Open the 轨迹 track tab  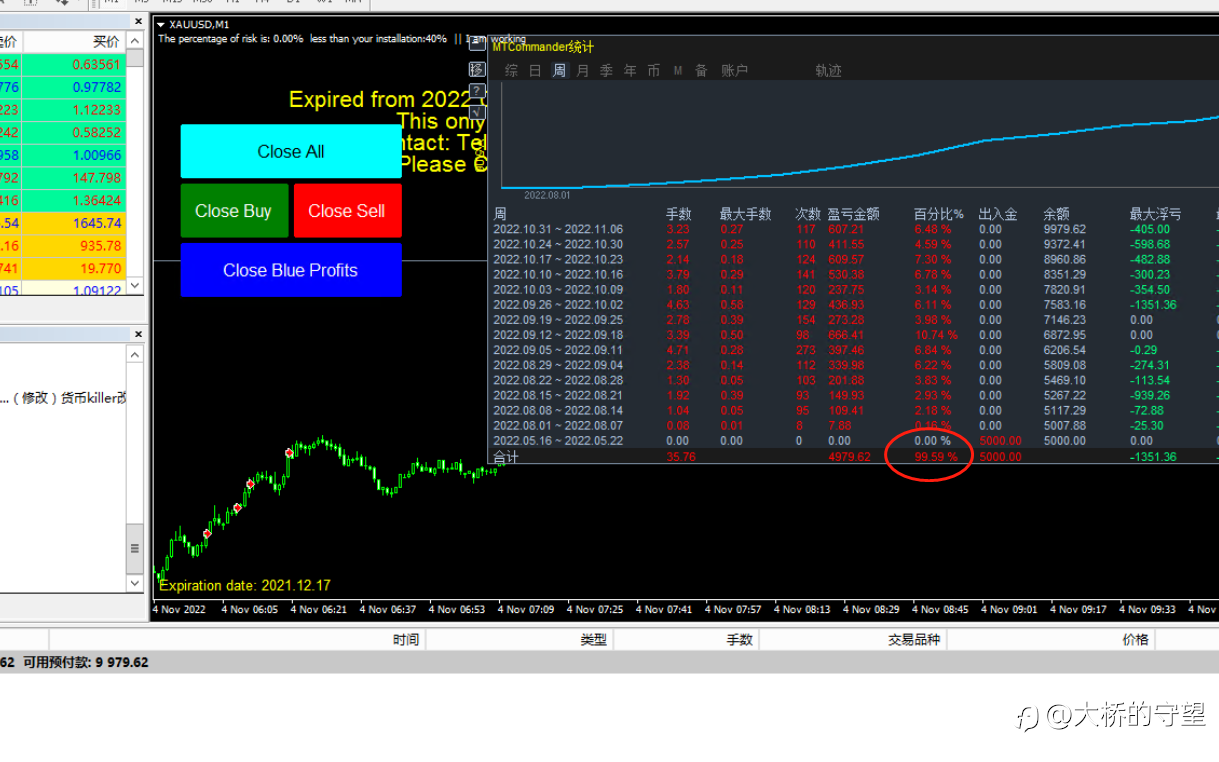(828, 71)
